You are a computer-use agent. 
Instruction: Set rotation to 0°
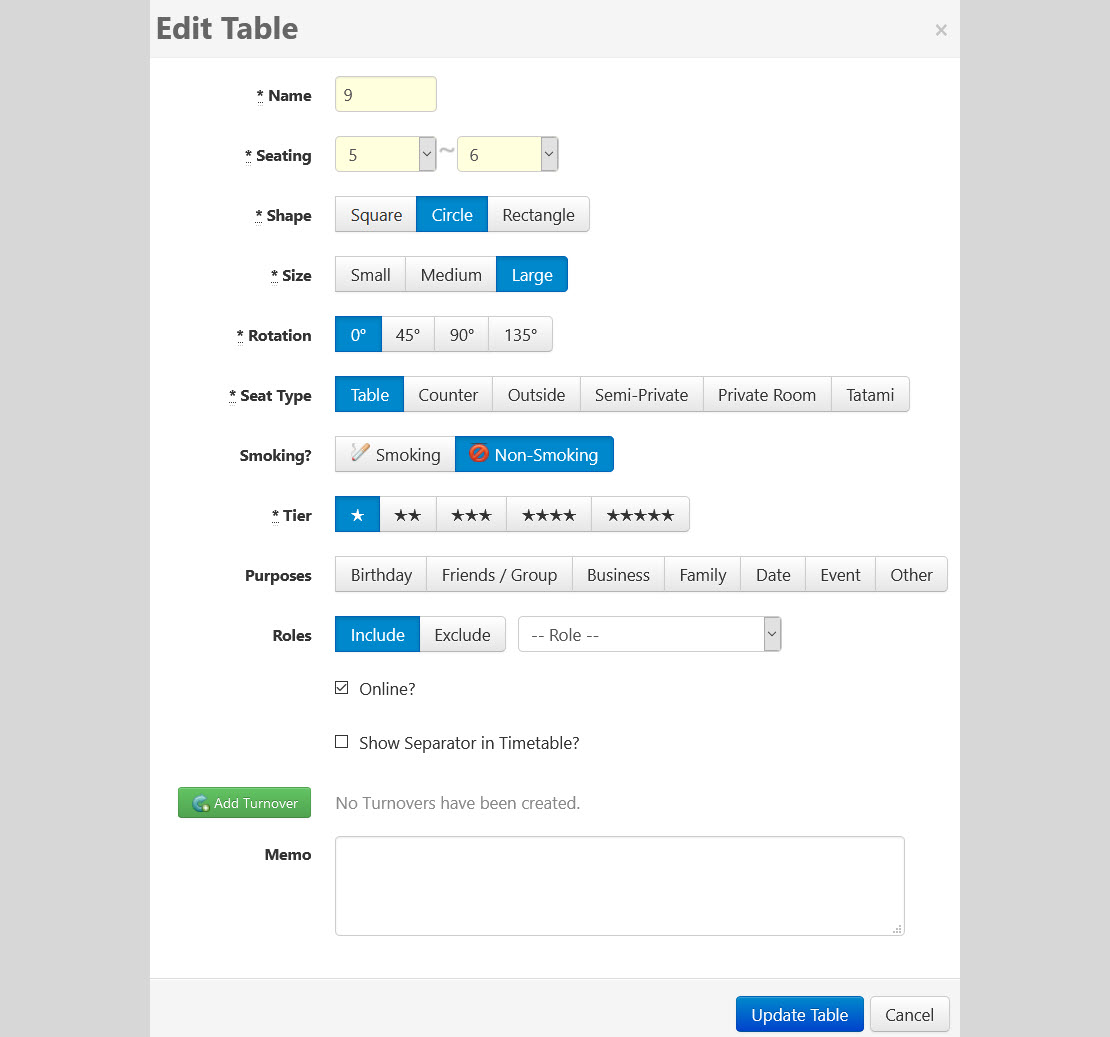click(x=358, y=335)
